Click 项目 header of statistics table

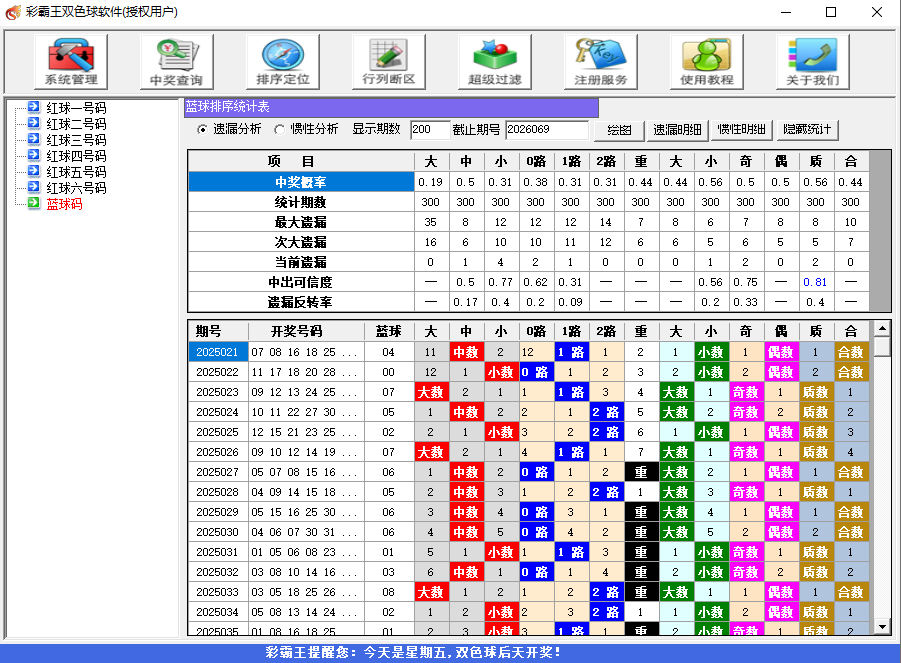point(301,161)
